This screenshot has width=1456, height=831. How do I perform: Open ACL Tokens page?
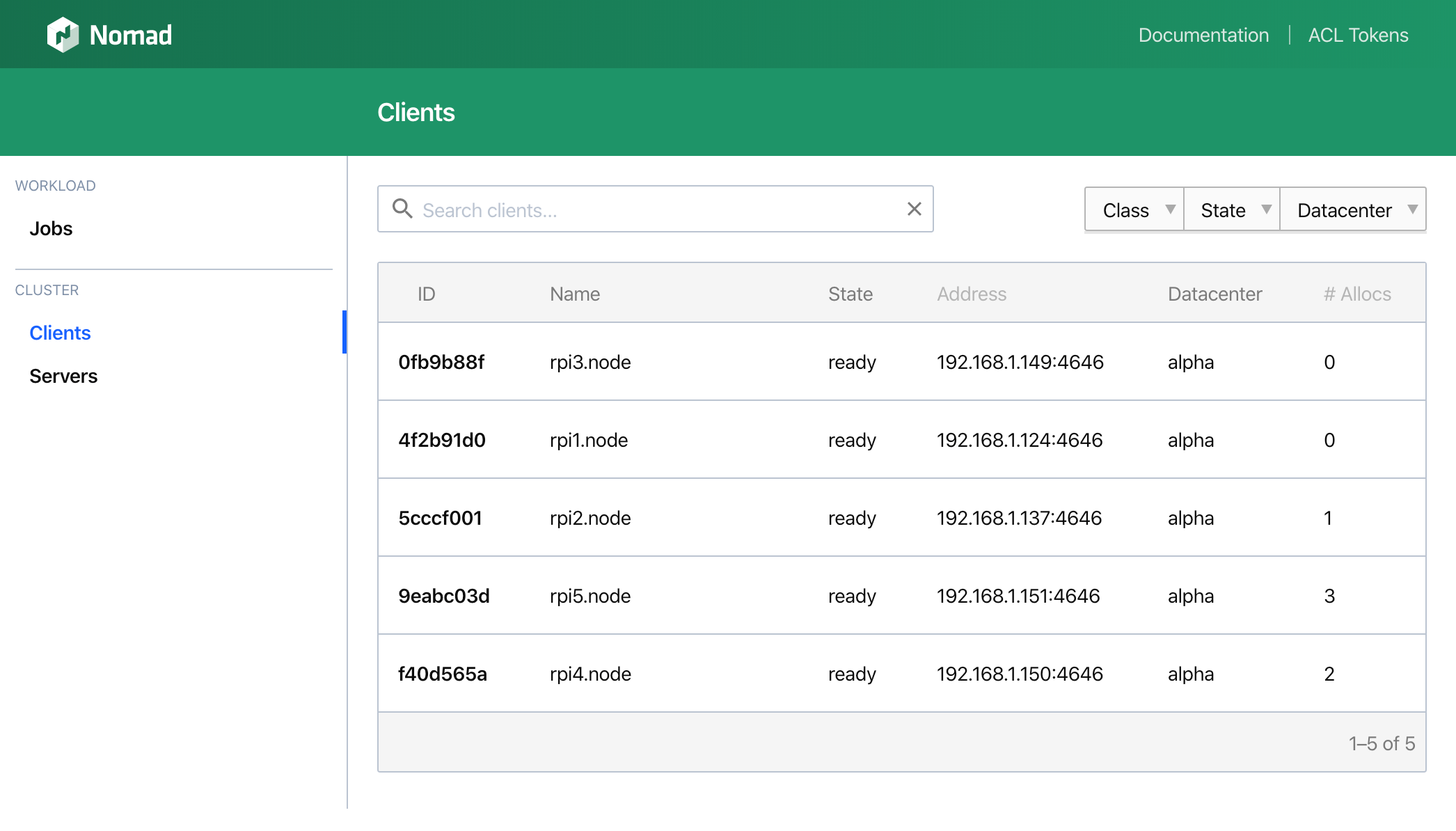pyautogui.click(x=1358, y=35)
